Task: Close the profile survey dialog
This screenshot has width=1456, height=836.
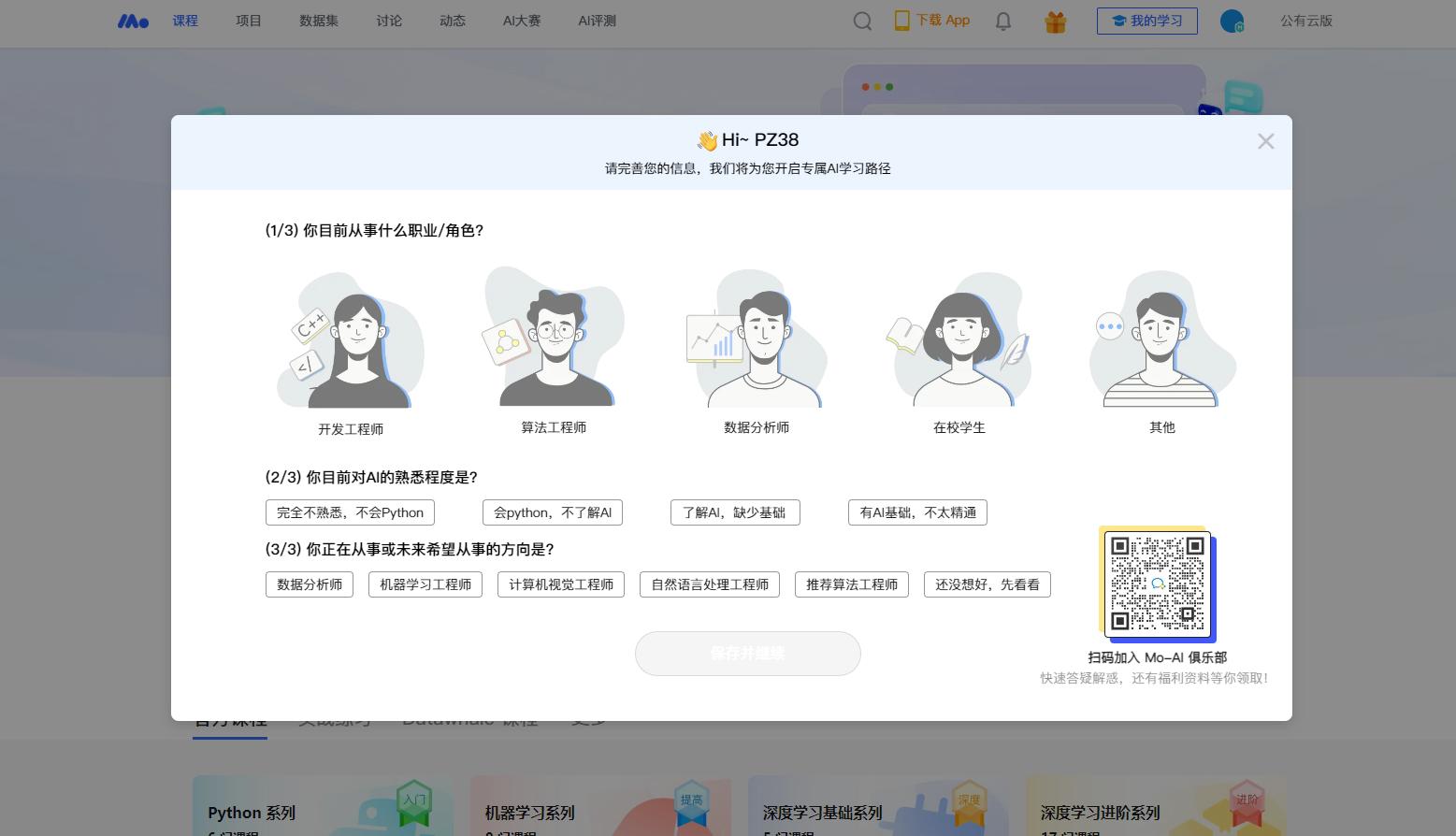Action: pyautogui.click(x=1265, y=141)
